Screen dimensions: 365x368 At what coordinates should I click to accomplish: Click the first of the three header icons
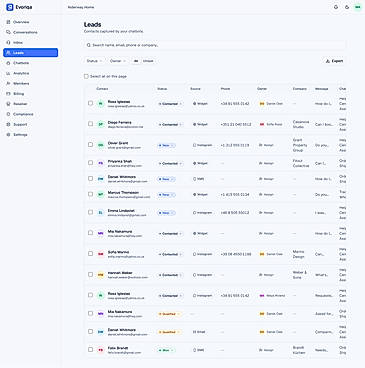coord(336,7)
